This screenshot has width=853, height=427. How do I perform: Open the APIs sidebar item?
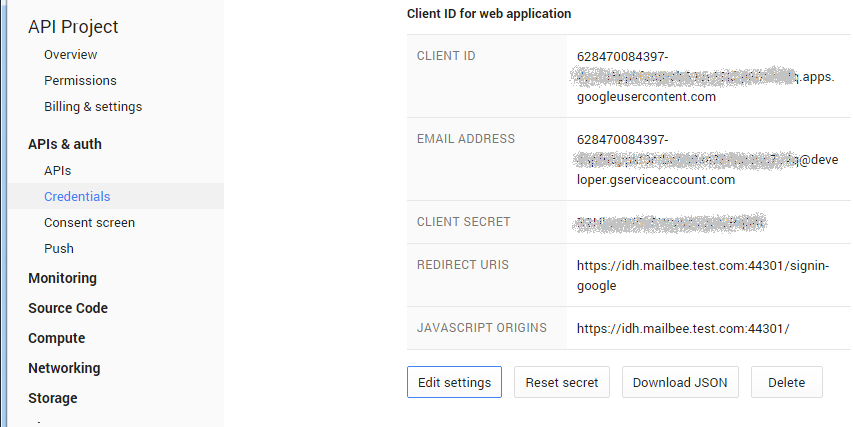coord(58,171)
